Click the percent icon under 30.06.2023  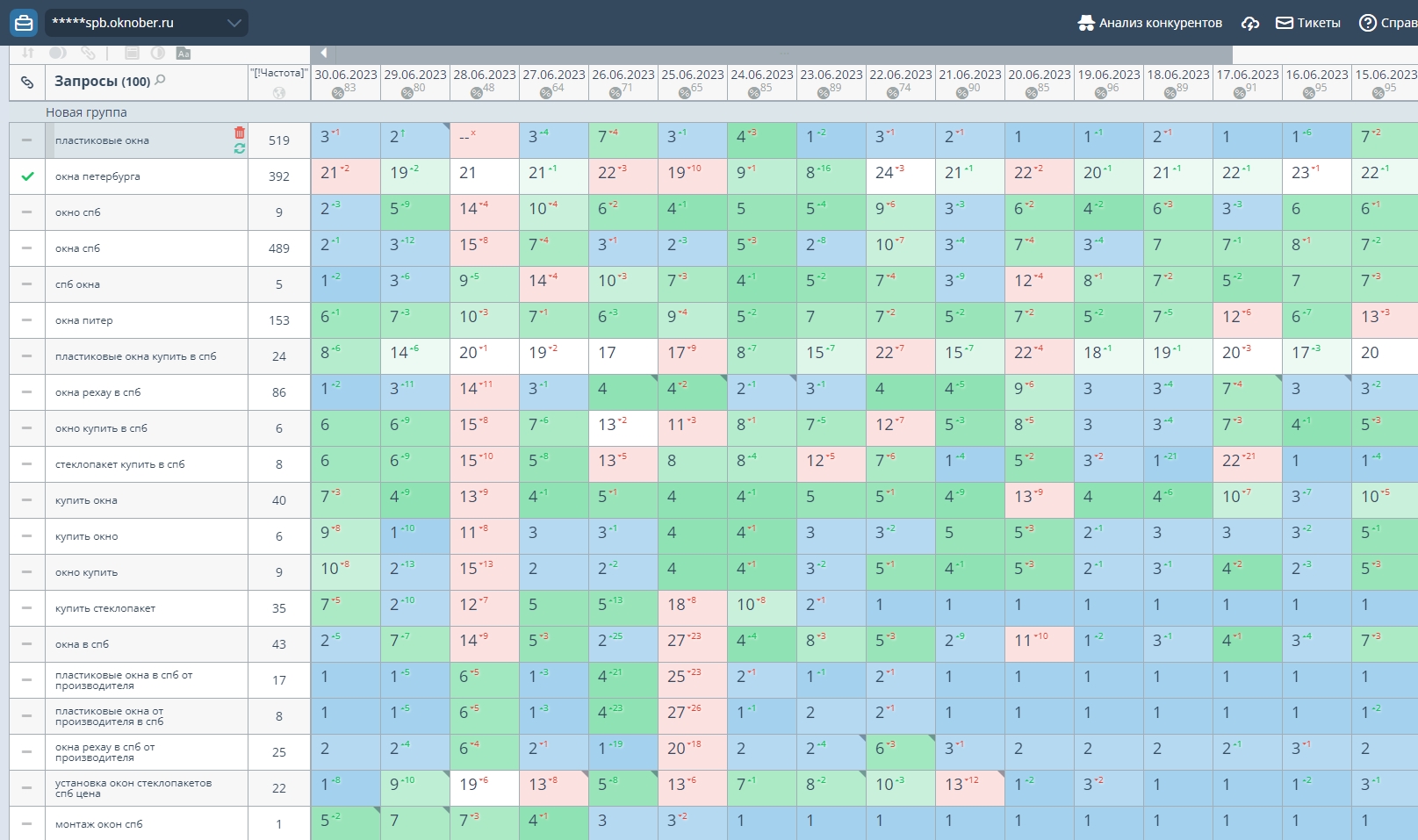[337, 93]
